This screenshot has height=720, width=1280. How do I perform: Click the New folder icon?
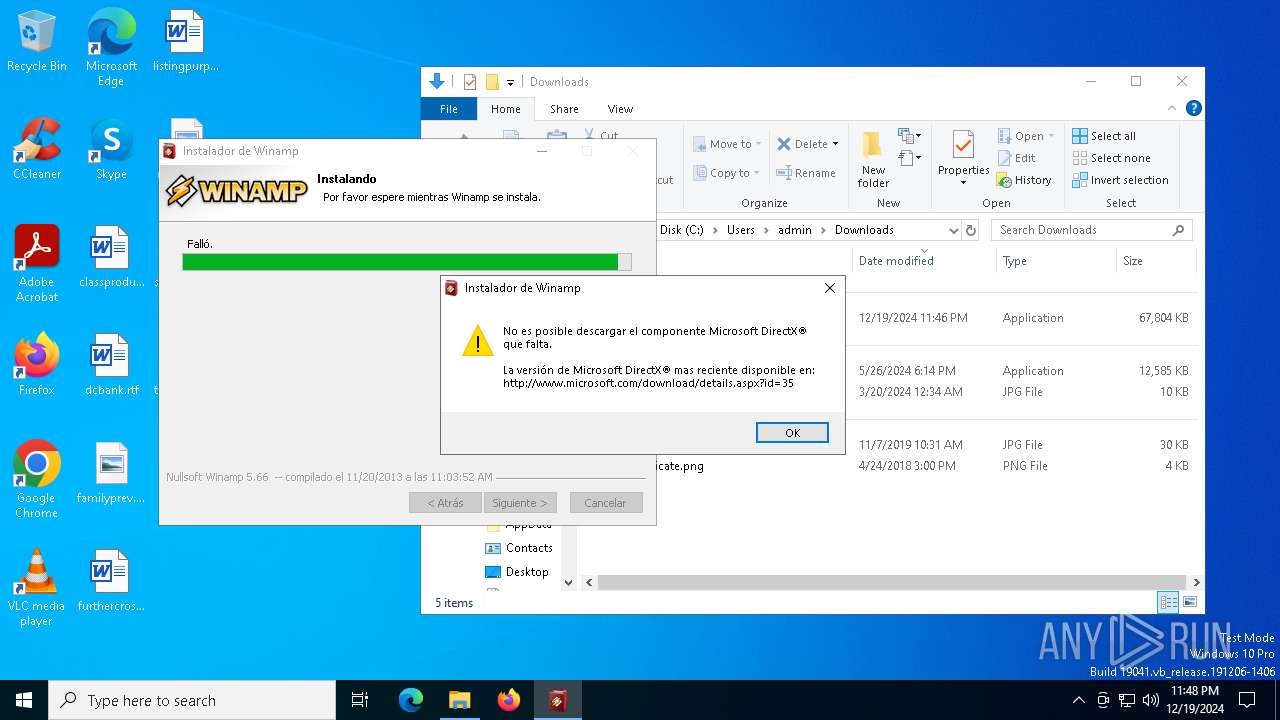tap(872, 146)
